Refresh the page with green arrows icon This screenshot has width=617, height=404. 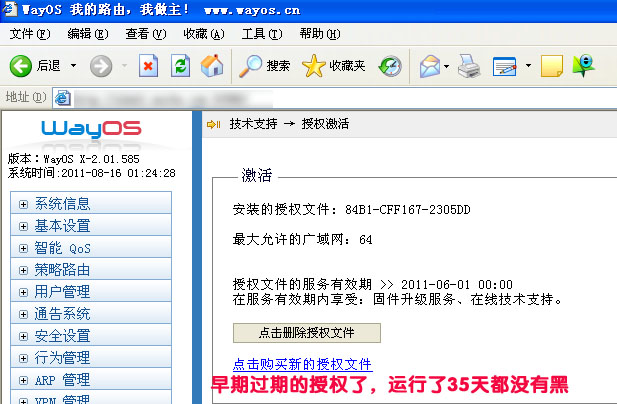click(x=181, y=66)
